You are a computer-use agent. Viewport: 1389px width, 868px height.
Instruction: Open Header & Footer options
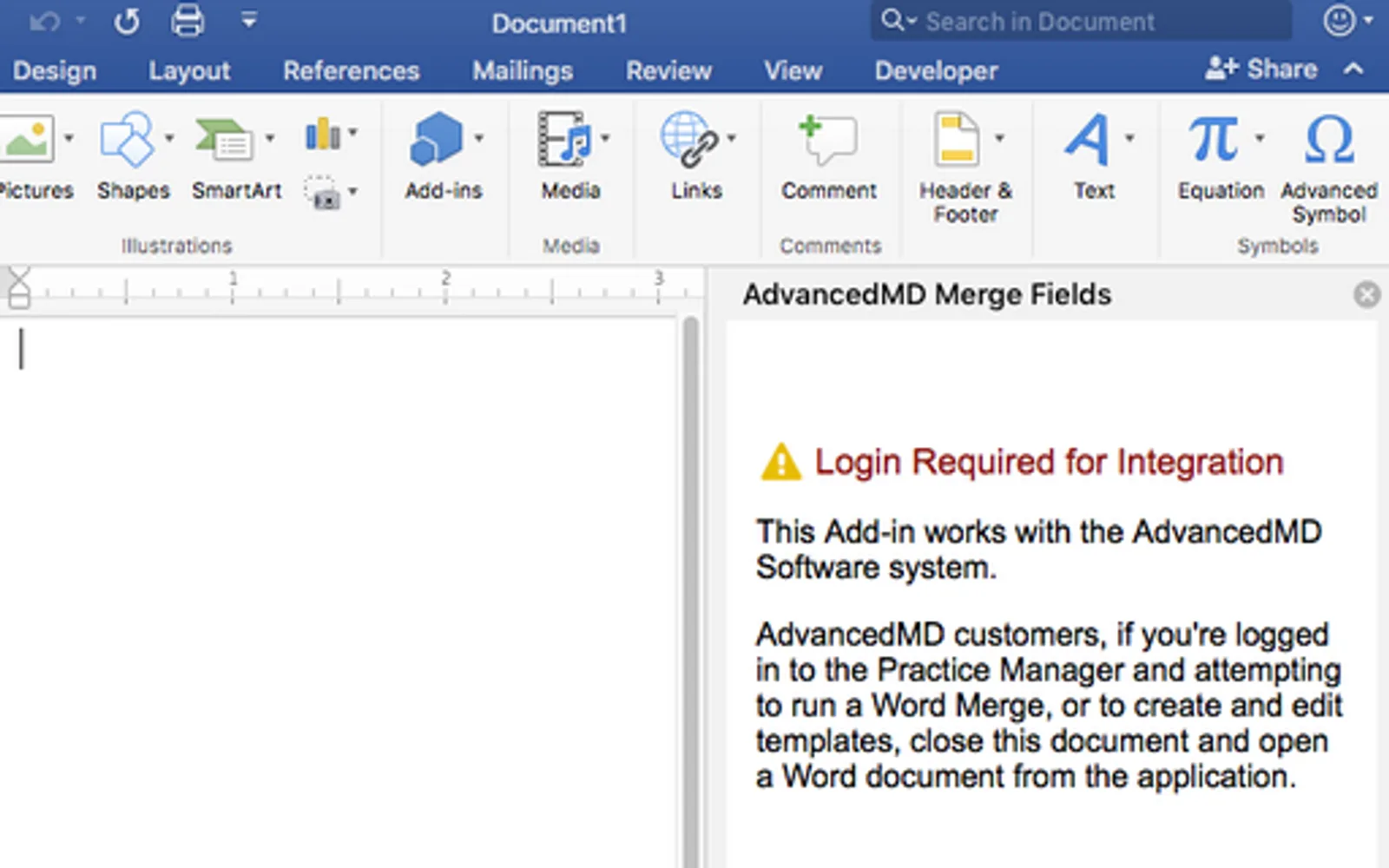(x=957, y=139)
